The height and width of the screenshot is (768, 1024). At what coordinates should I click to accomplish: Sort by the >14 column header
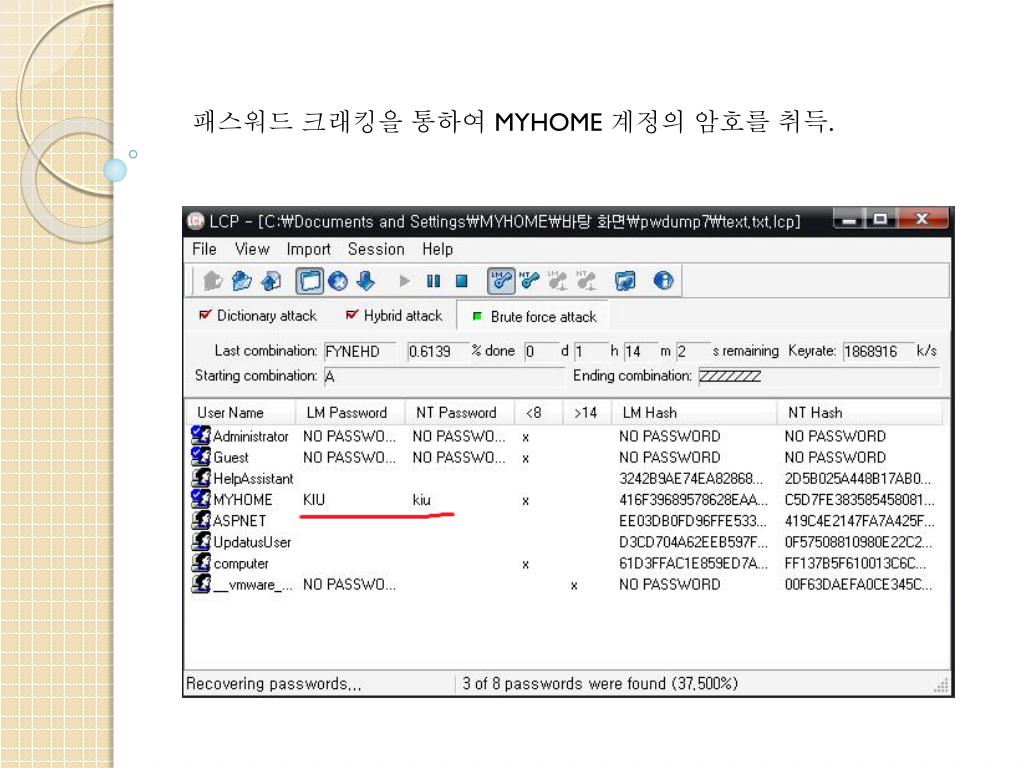pyautogui.click(x=588, y=413)
